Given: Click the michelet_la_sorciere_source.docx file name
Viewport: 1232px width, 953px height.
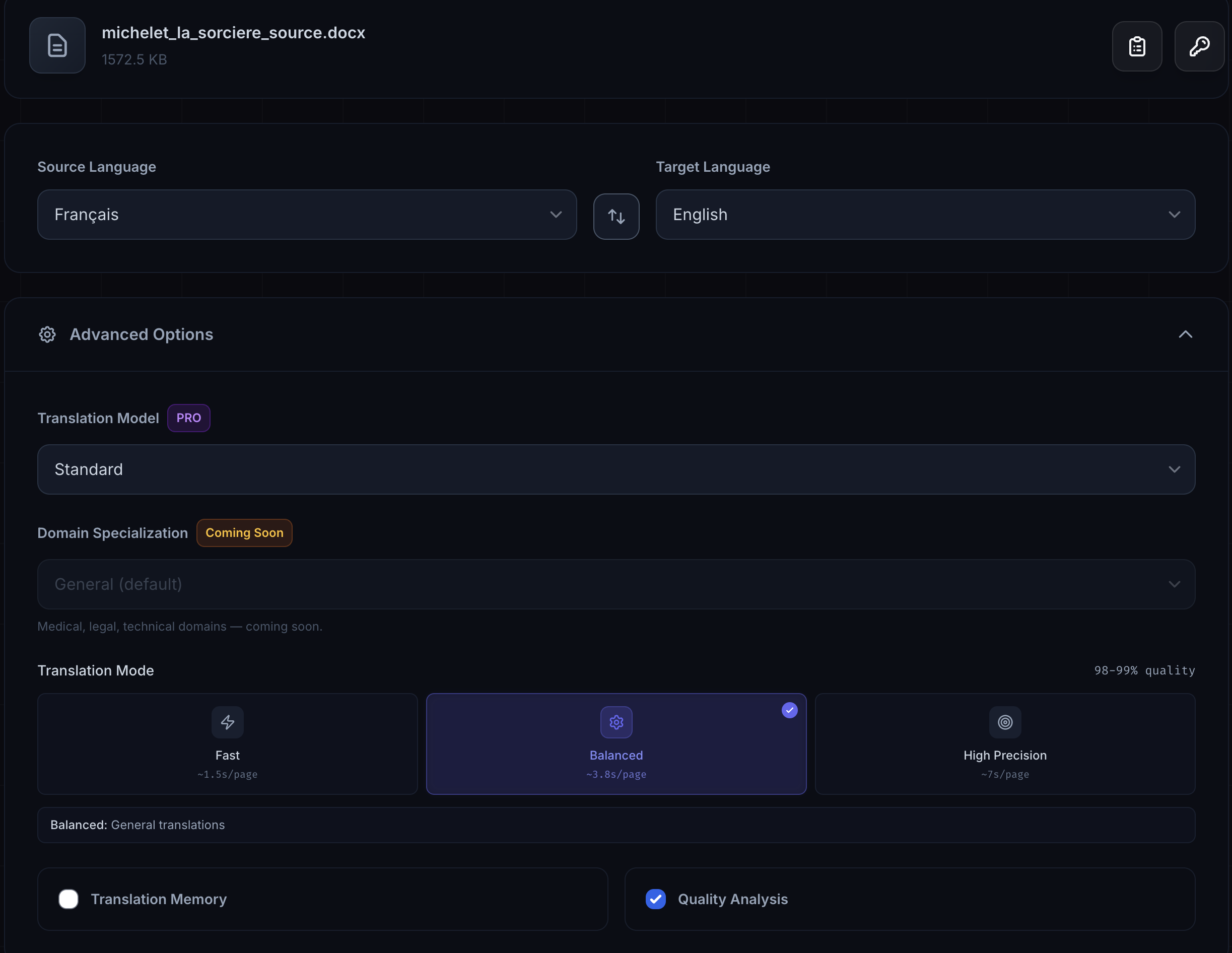Looking at the screenshot, I should [234, 33].
